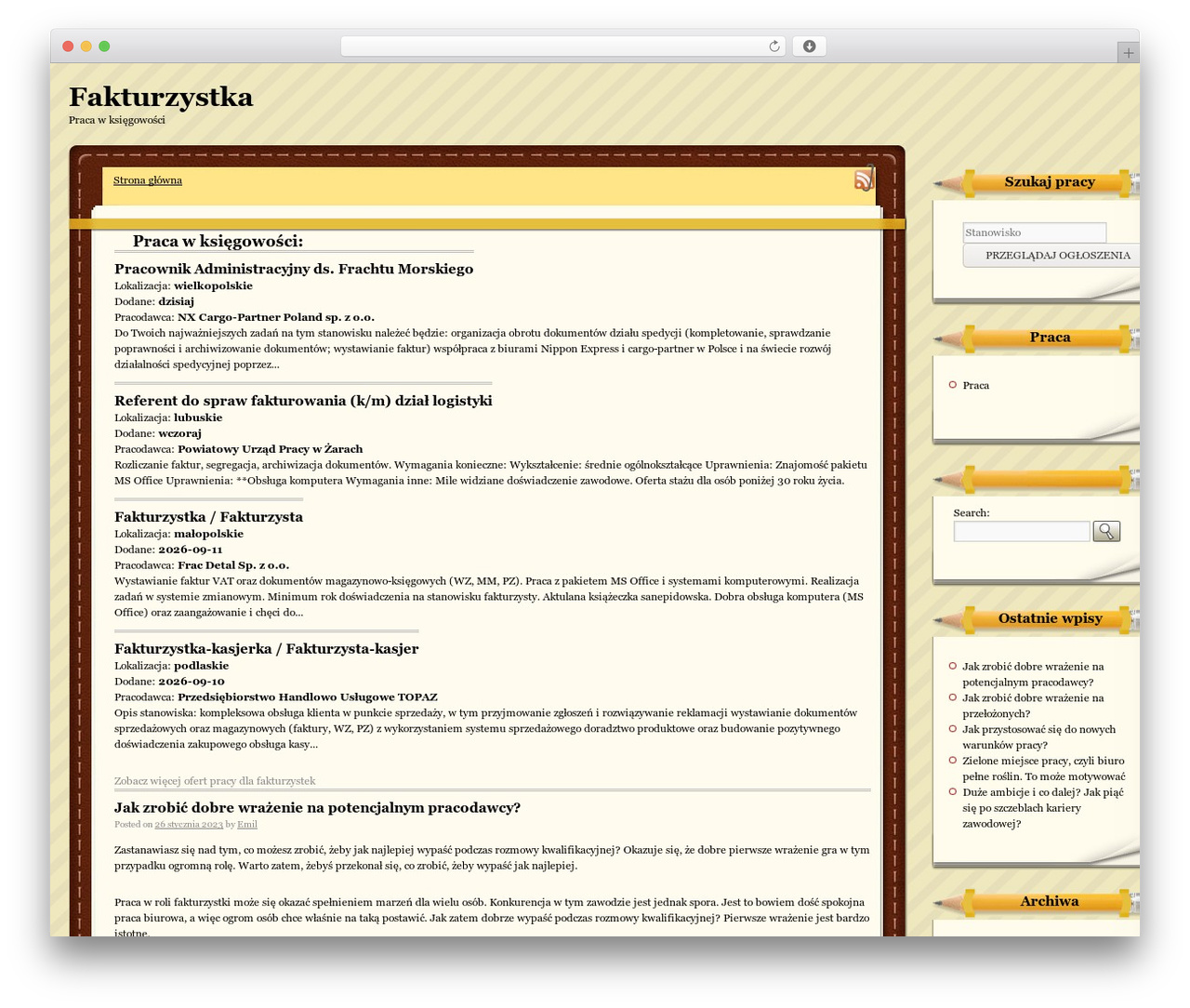The image size is (1190, 1008).
Task: Open the browser downloads icon
Action: pos(809,46)
